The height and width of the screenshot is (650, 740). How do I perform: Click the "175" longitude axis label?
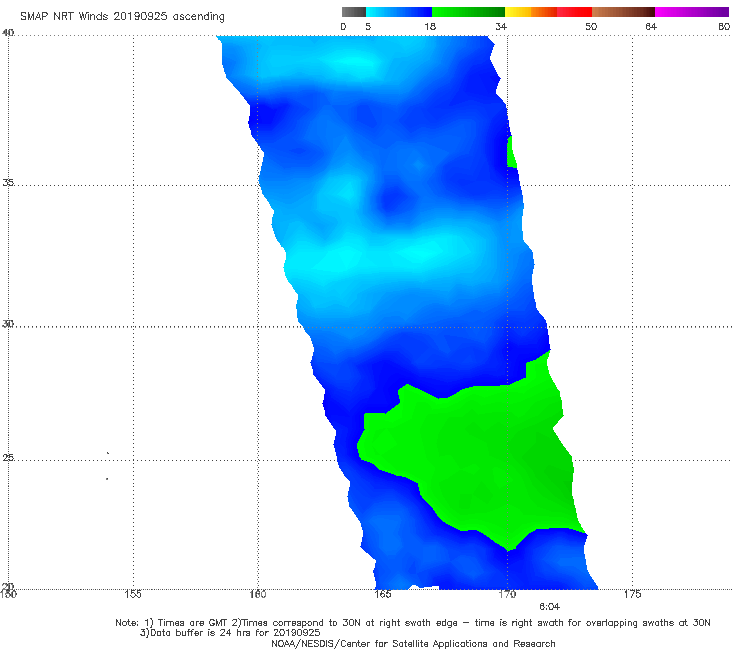[x=632, y=594]
